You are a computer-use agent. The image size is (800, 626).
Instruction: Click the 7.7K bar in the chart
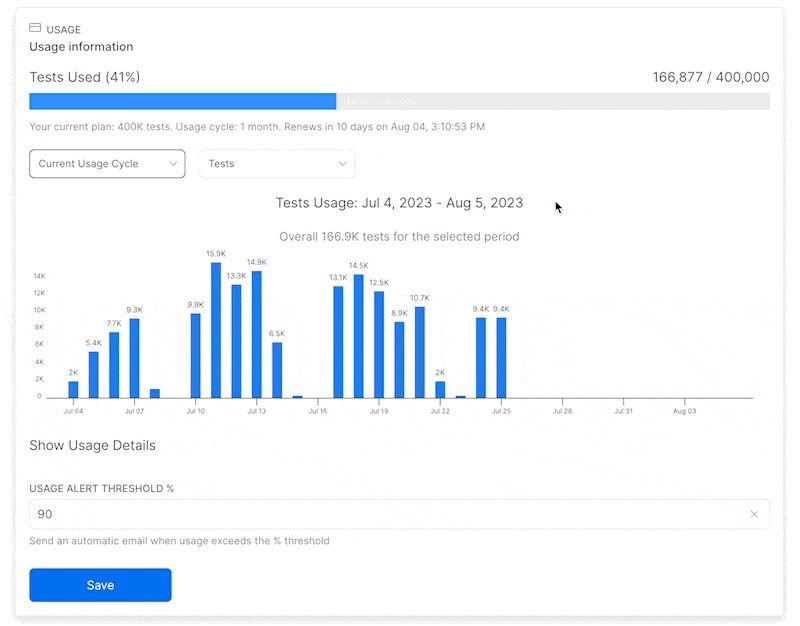(x=114, y=365)
